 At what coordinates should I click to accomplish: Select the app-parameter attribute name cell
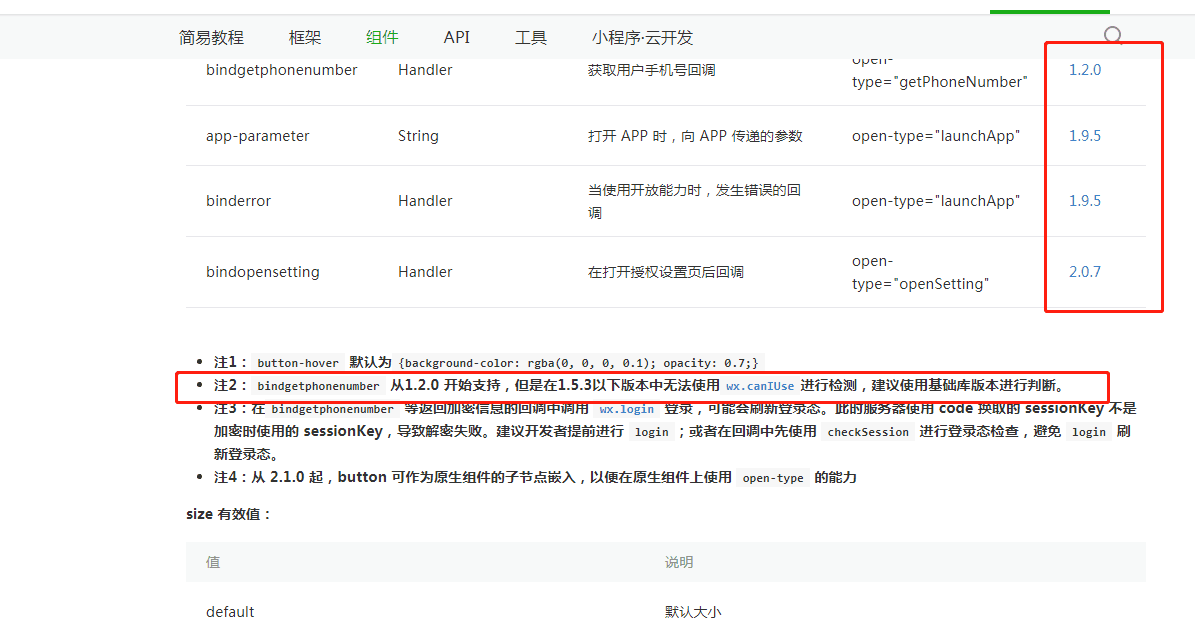pos(258,136)
